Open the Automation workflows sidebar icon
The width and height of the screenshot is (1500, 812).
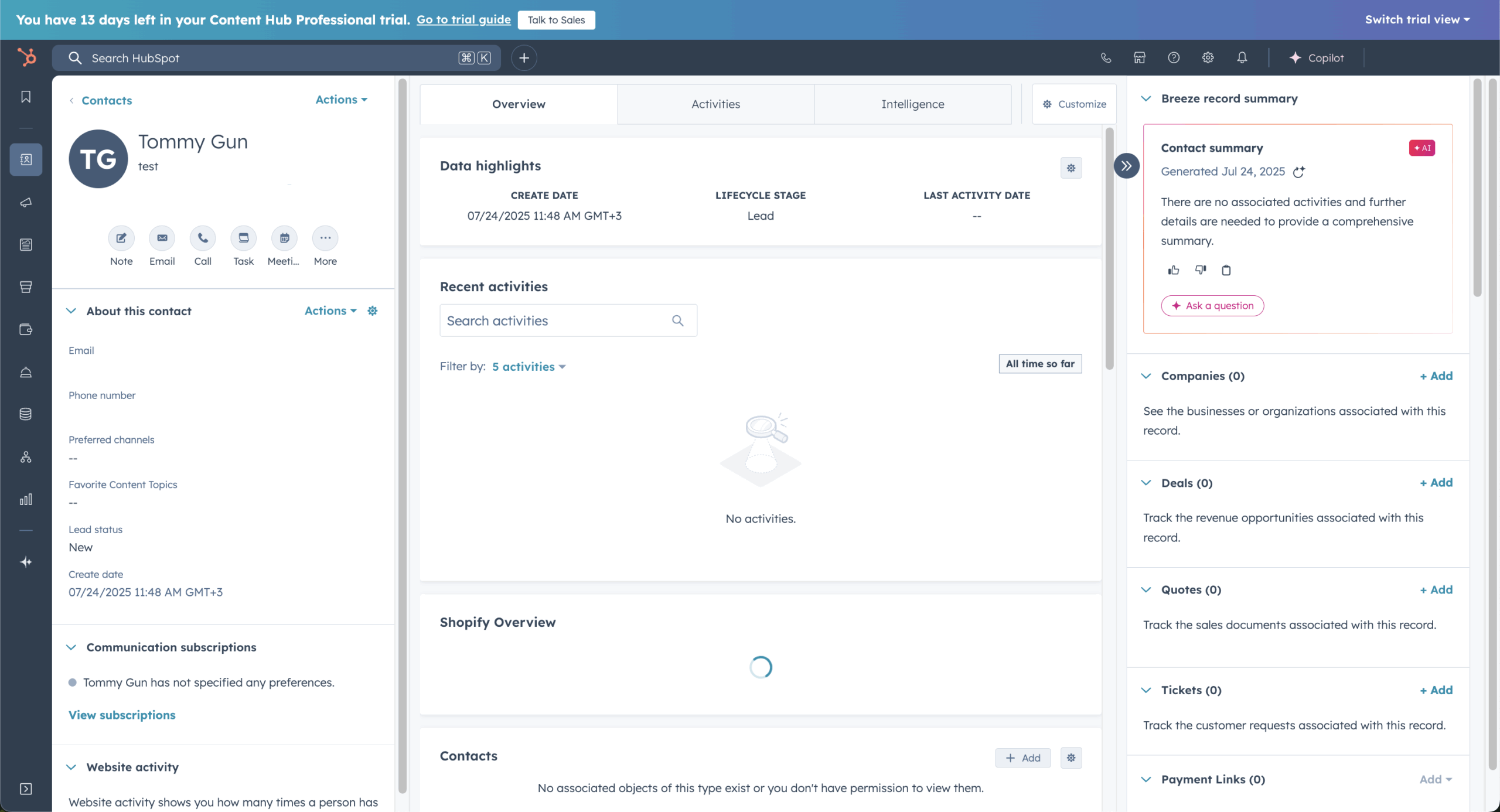tap(26, 457)
